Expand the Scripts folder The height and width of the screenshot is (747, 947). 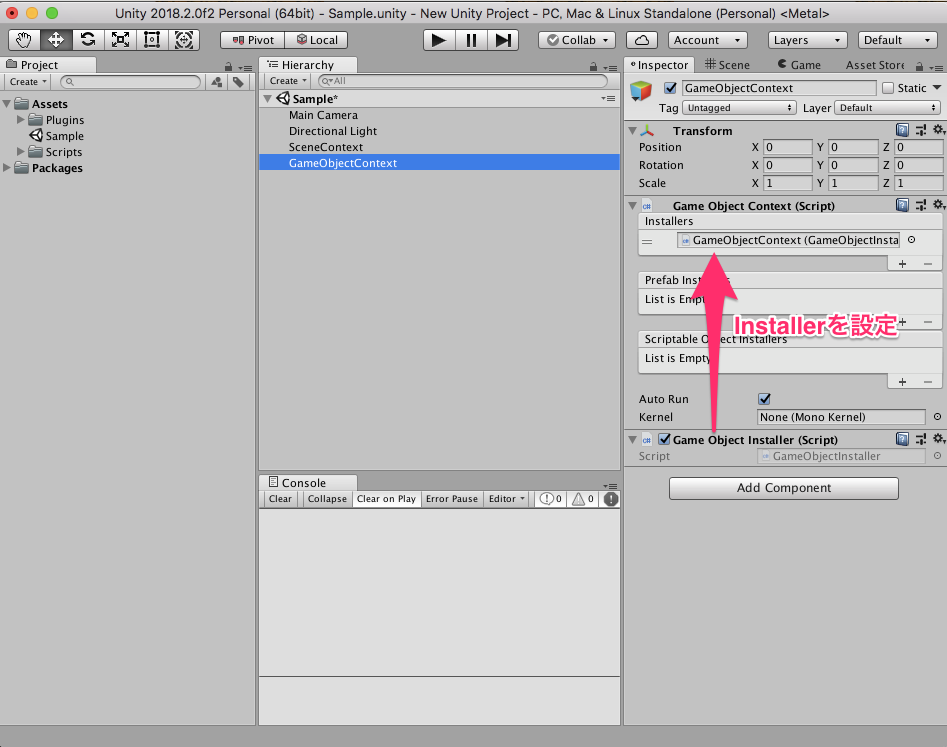(x=21, y=152)
